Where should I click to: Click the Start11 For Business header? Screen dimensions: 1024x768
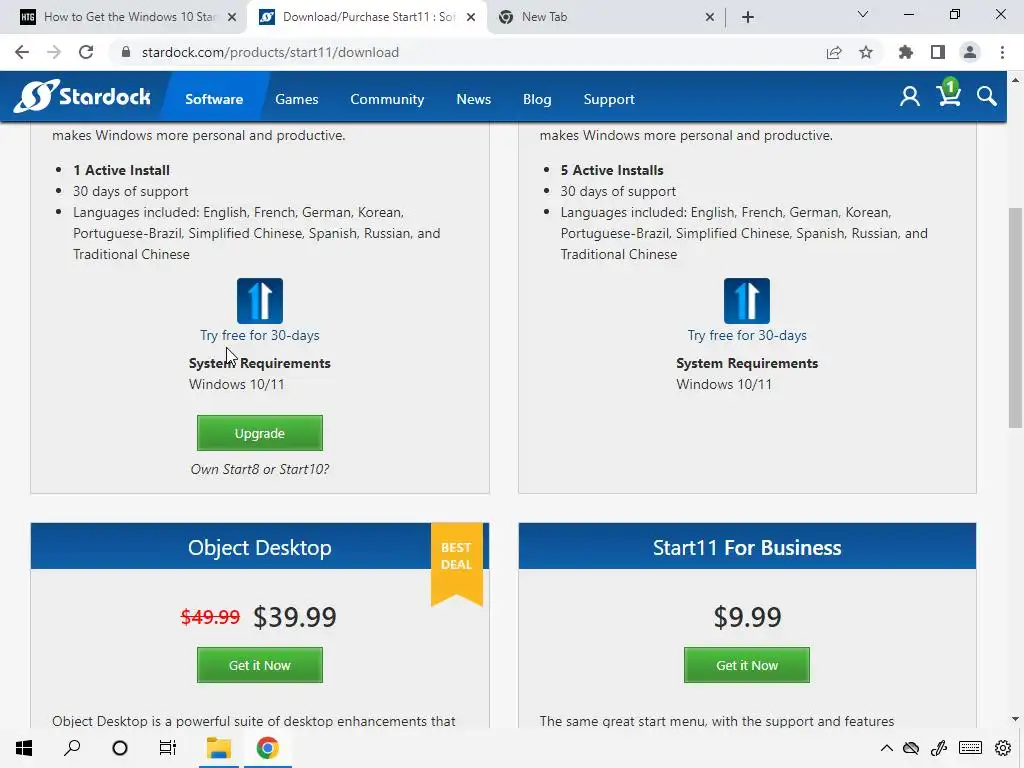(747, 546)
